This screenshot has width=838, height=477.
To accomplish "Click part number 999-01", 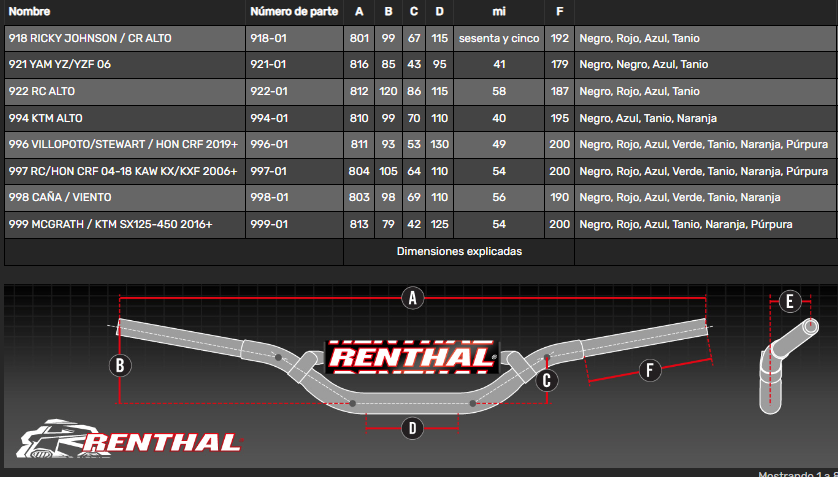I will [269, 224].
